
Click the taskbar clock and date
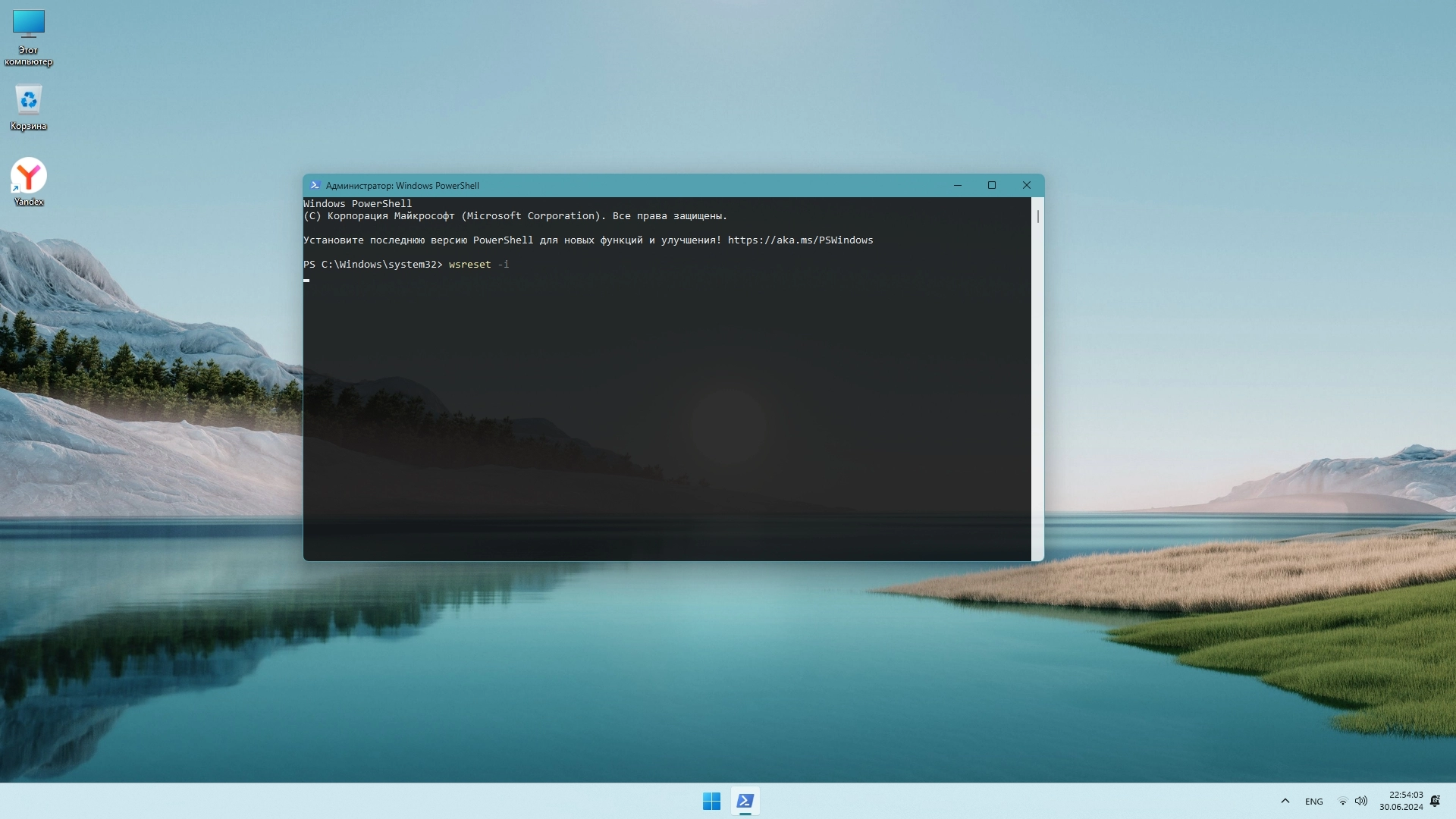tap(1401, 801)
